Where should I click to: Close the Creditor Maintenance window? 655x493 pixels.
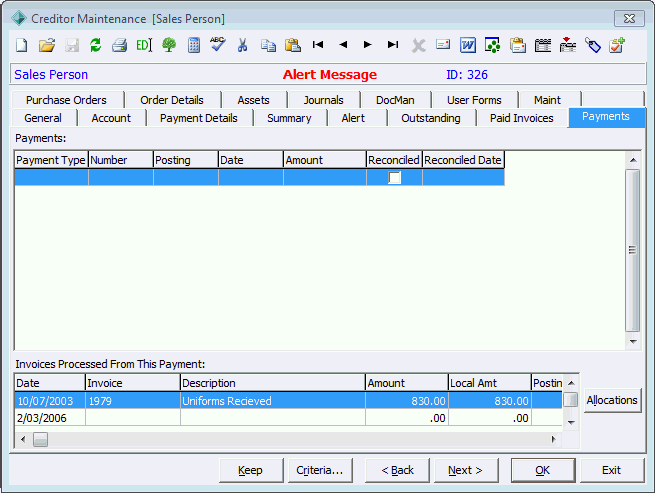[x=629, y=19]
